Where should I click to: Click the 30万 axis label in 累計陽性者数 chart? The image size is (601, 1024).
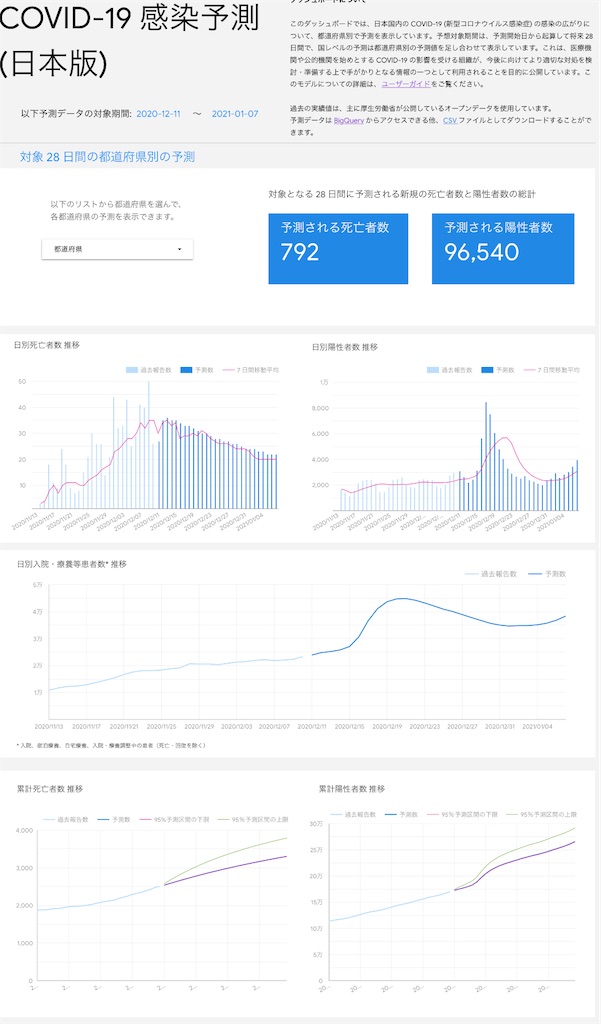pos(316,824)
